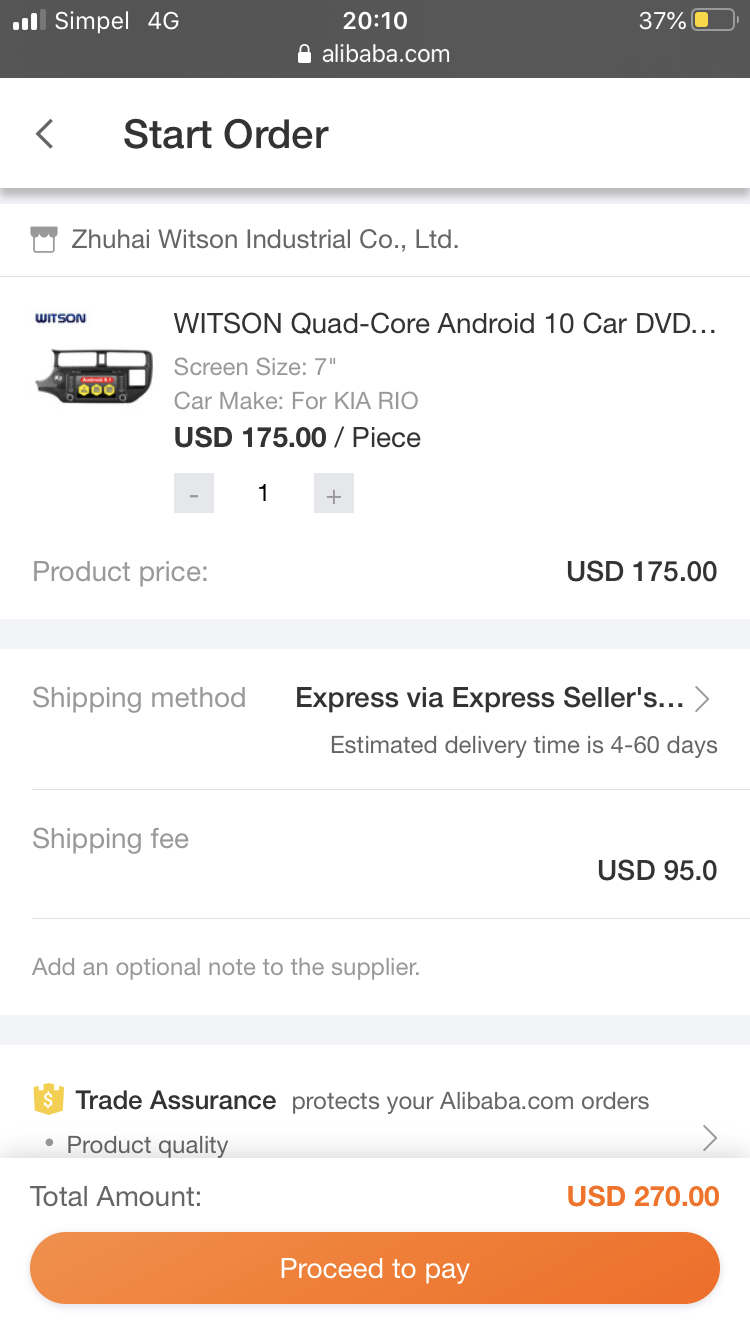750x1334 pixels.
Task: Tap the battery icon in status bar
Action: pyautogui.click(x=713, y=20)
